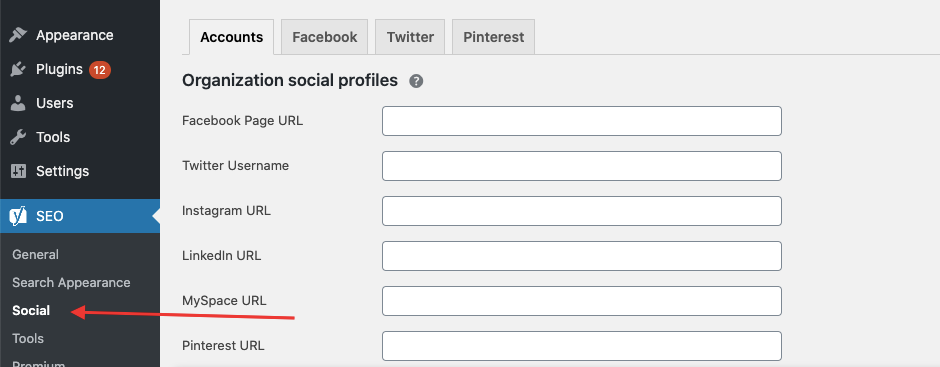Click the Plugins update count badge

point(100,70)
